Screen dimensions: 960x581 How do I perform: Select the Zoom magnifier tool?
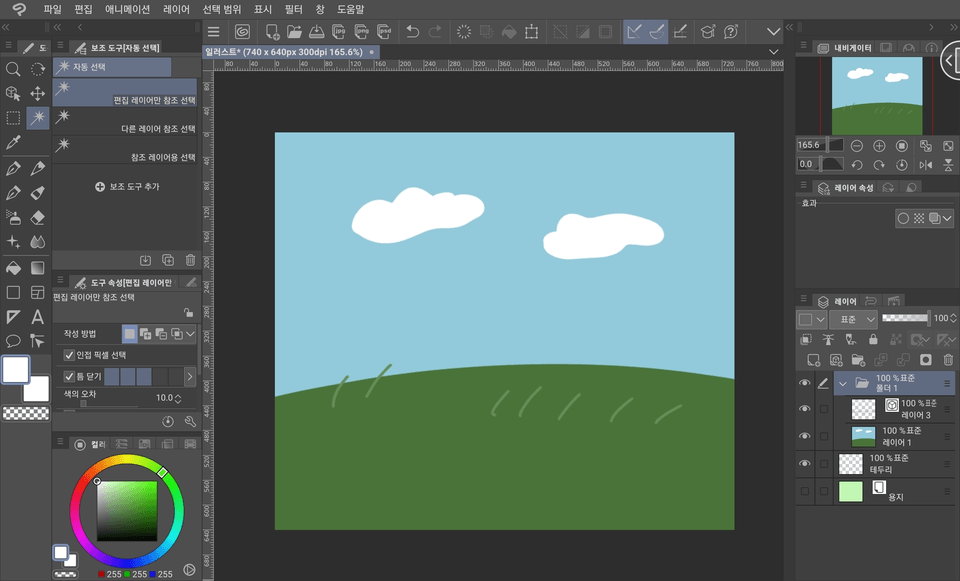point(13,69)
